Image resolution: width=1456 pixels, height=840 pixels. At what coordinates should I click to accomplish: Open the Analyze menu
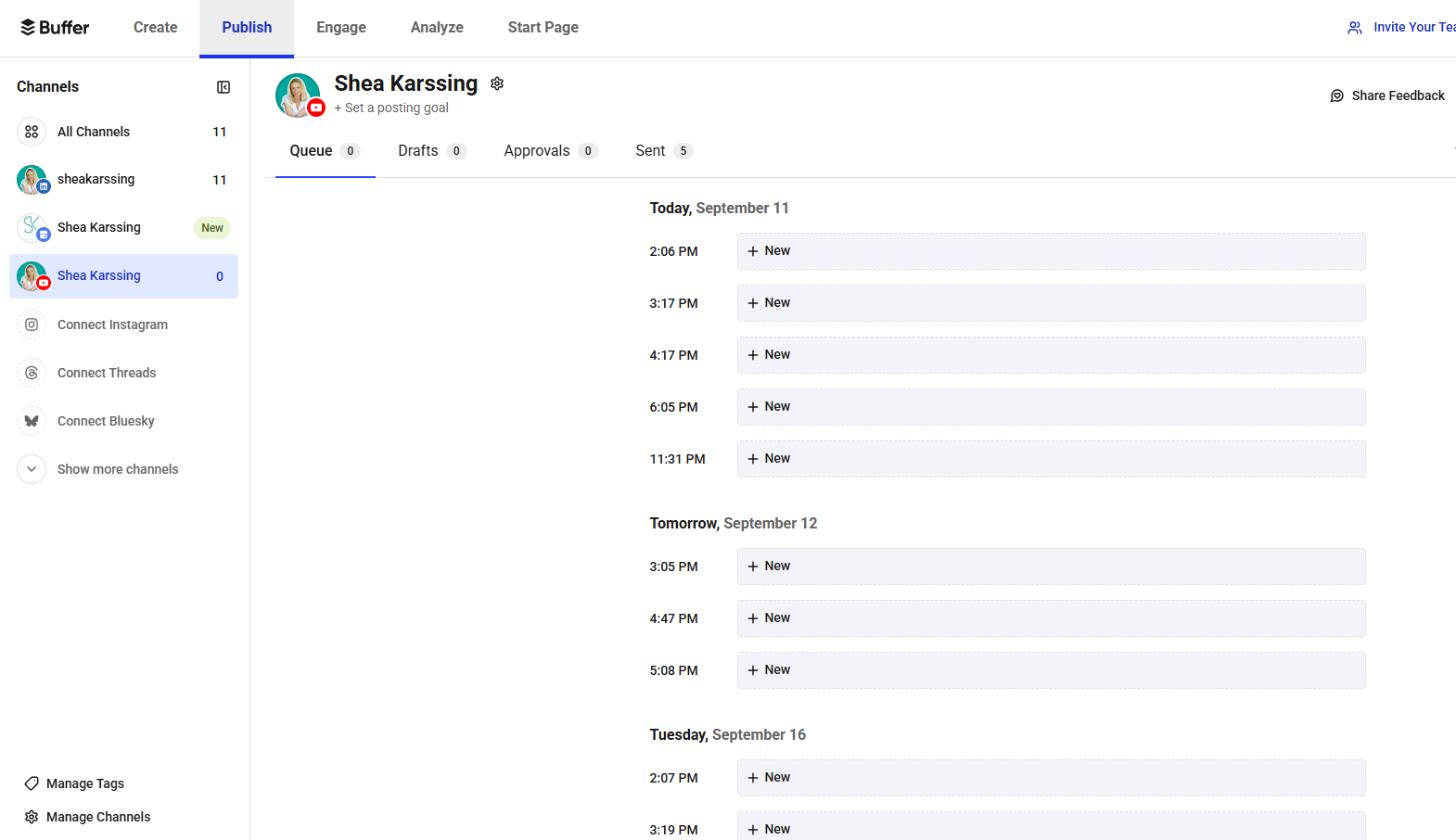click(x=437, y=28)
